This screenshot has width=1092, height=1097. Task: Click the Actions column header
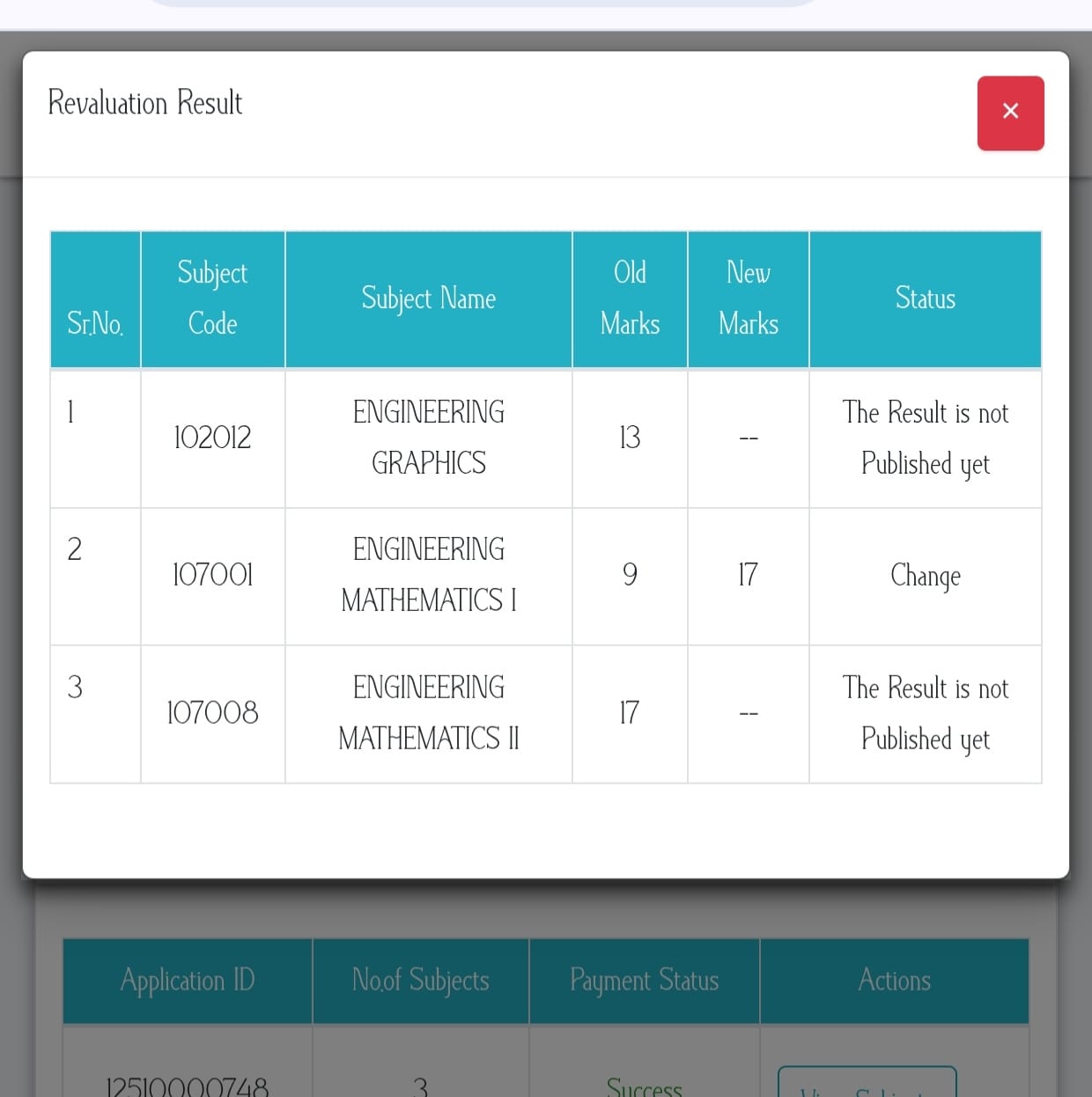(x=895, y=981)
